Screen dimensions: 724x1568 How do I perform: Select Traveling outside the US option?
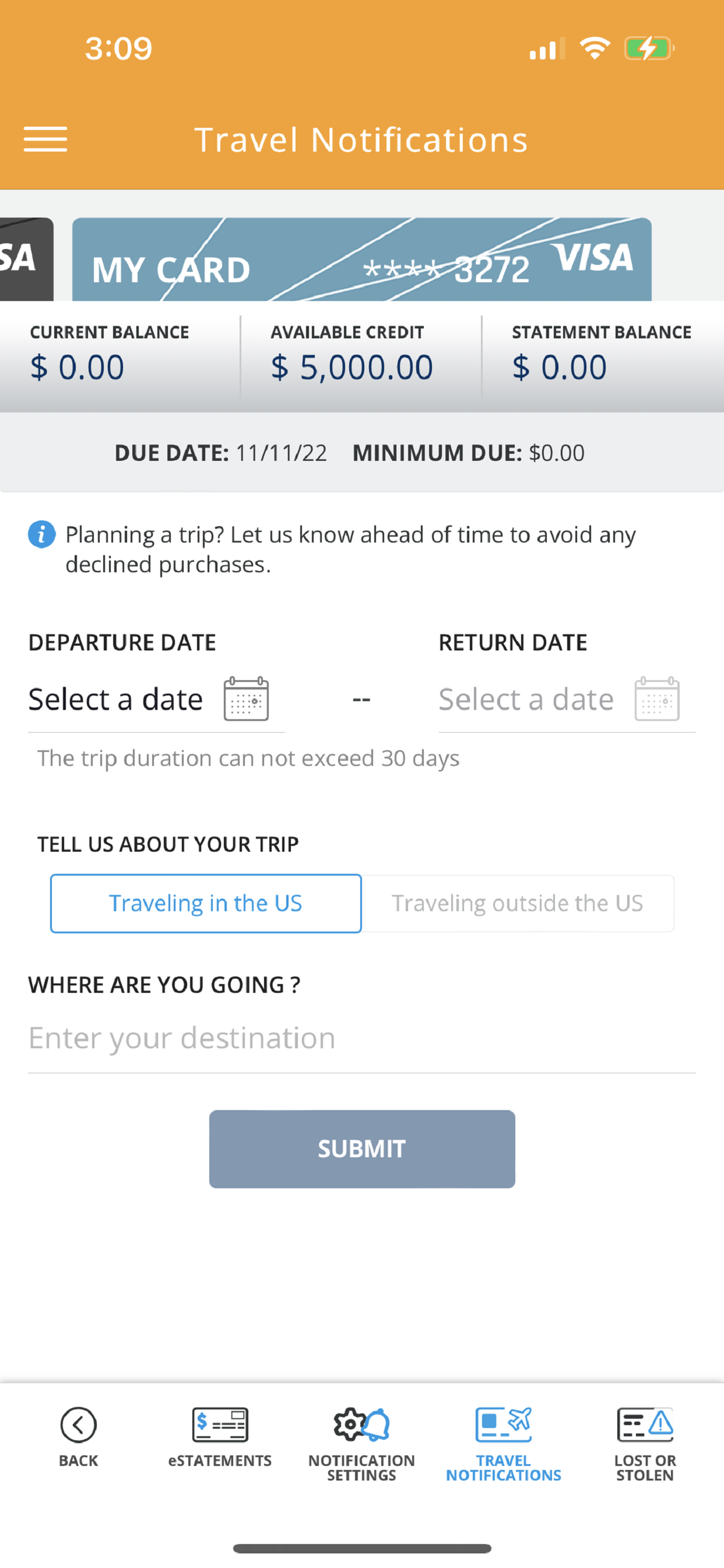pyautogui.click(x=518, y=904)
